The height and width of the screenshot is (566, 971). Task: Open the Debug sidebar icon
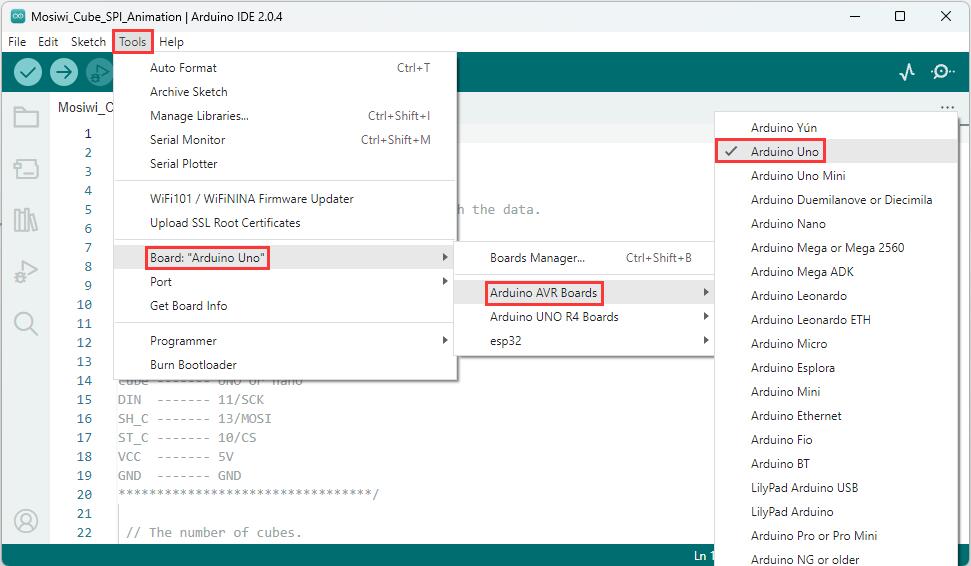point(26,271)
